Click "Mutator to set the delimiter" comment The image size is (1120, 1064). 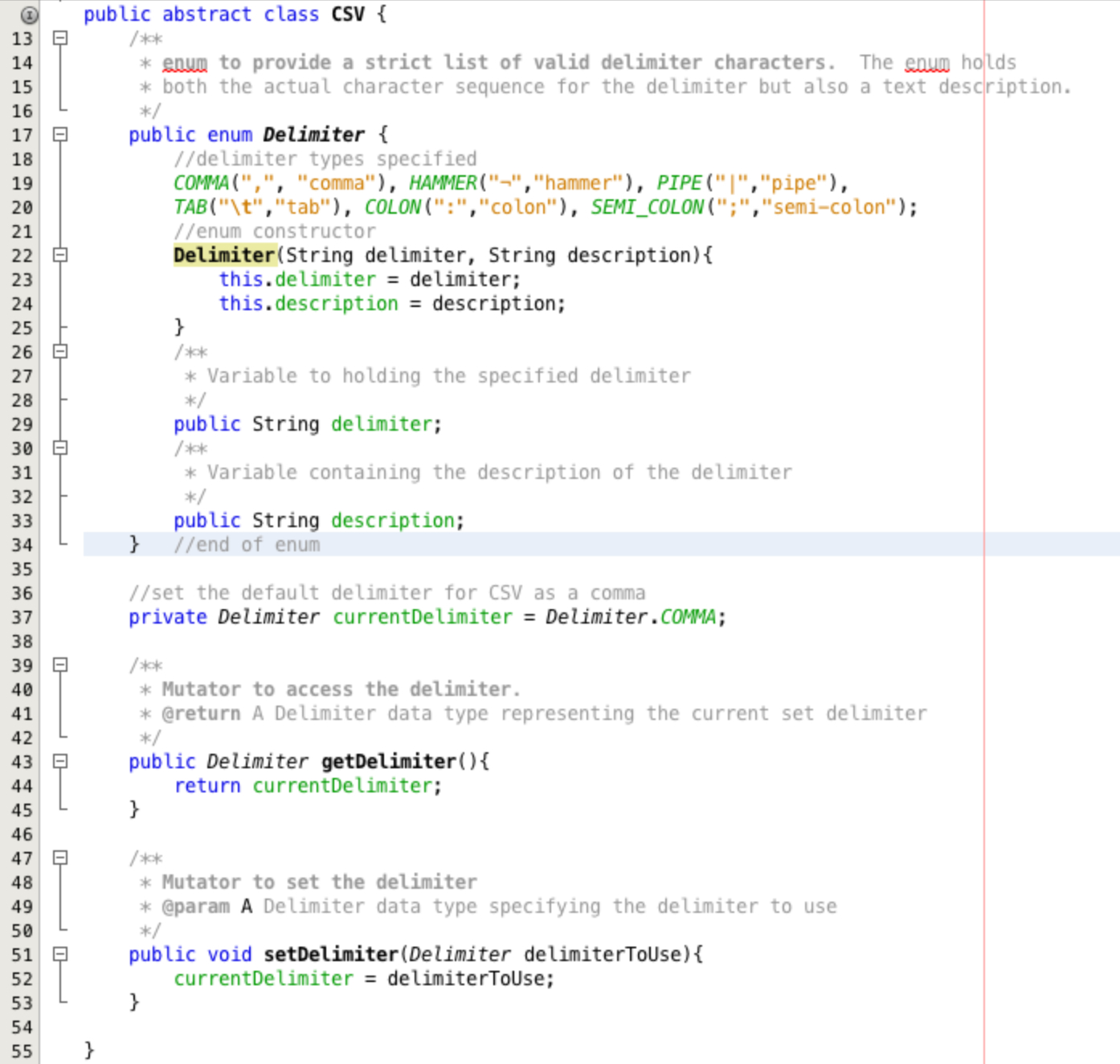click(x=319, y=882)
